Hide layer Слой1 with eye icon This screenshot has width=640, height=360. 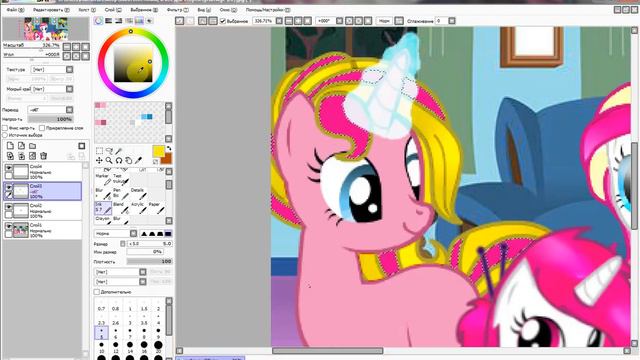[9, 226]
